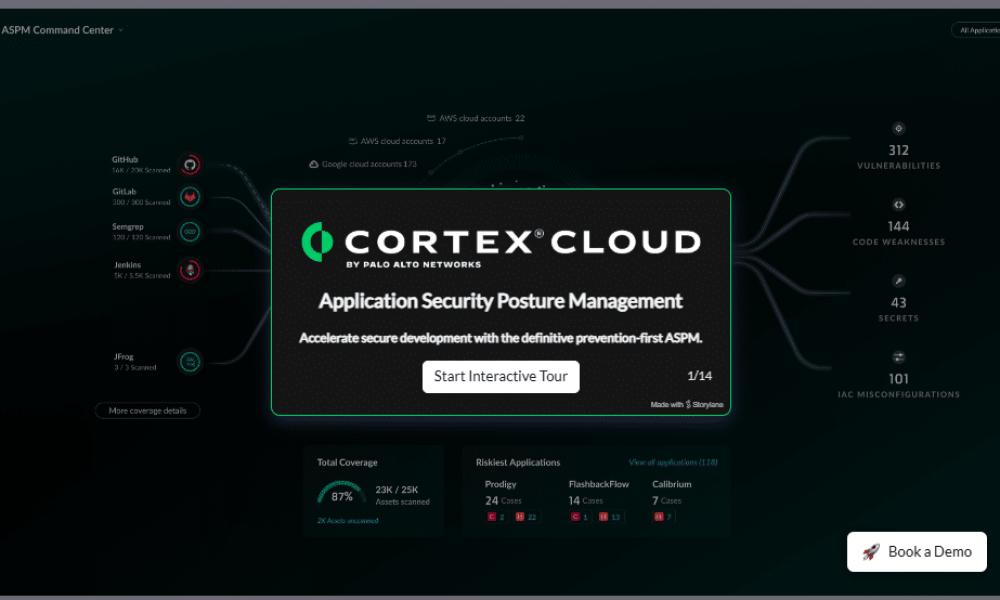The image size is (1000, 600).
Task: Click the rocket icon on Book a Demo
Action: tap(871, 552)
